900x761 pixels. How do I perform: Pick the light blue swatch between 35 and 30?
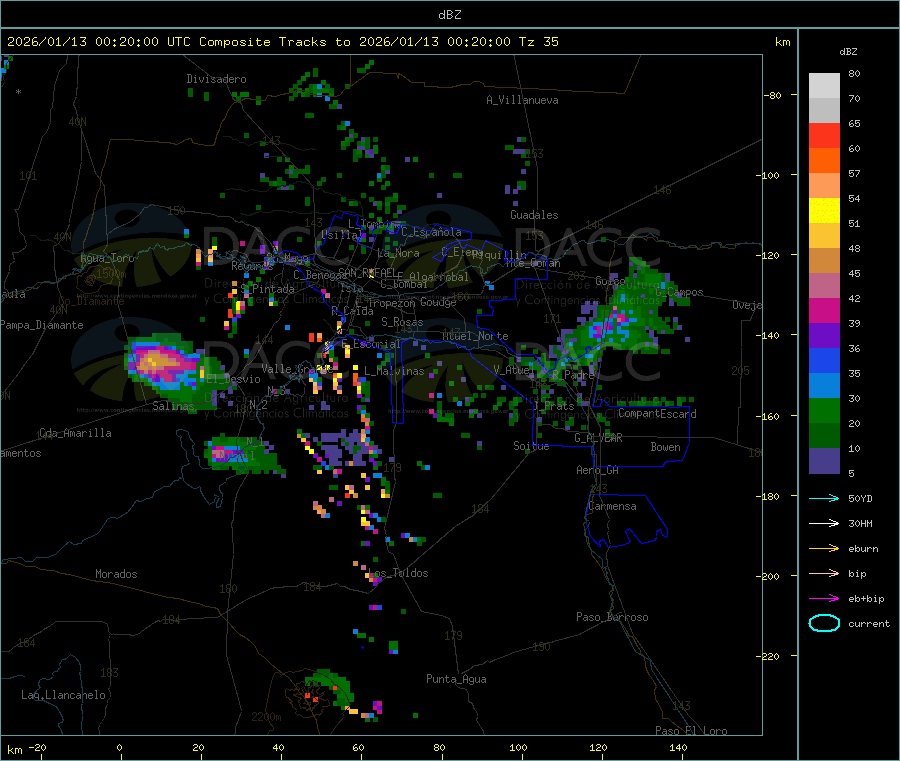[824, 386]
